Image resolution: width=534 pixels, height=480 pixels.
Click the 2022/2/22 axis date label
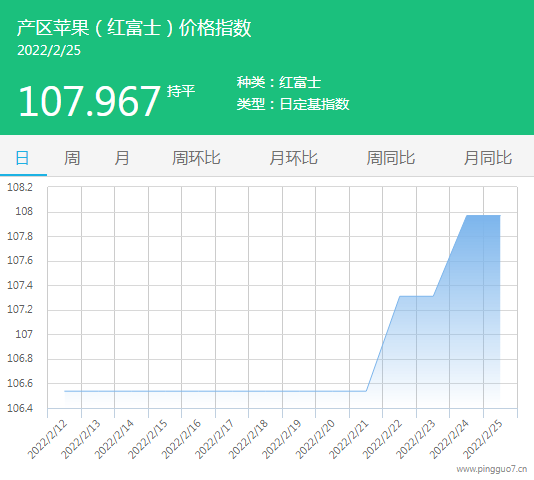pyautogui.click(x=382, y=439)
